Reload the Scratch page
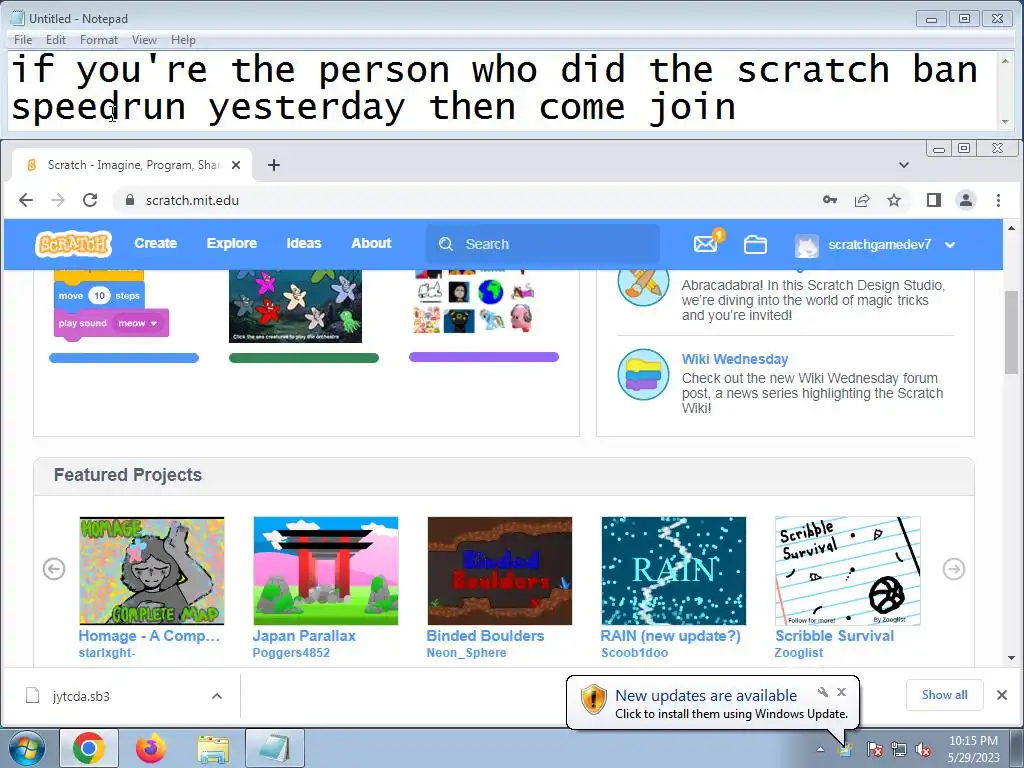Screen dimensions: 1024x768 point(90,200)
